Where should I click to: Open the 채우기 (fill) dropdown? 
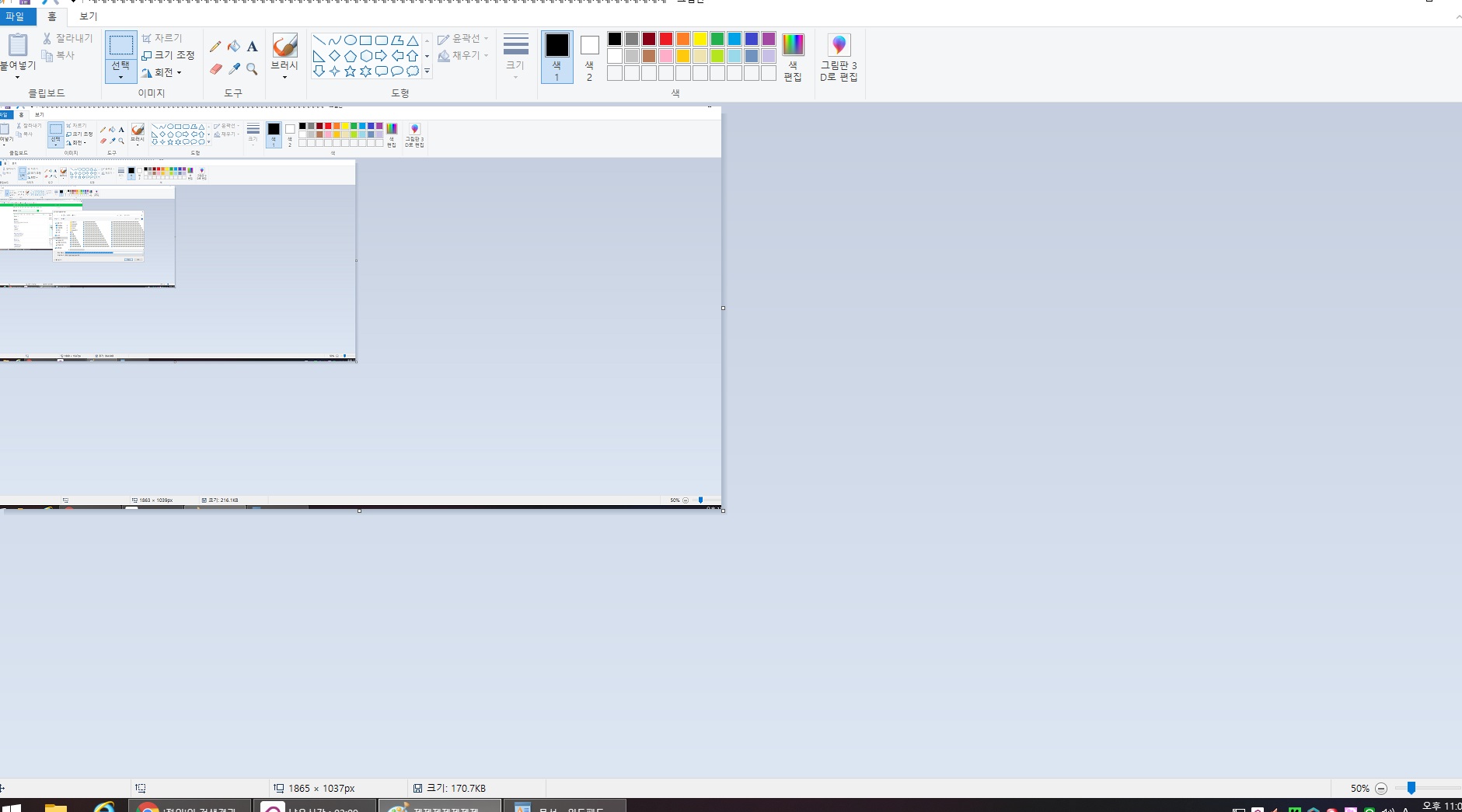(x=463, y=55)
